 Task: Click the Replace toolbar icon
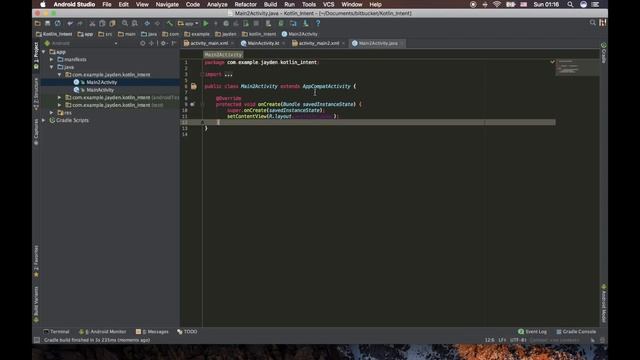(x=135, y=24)
